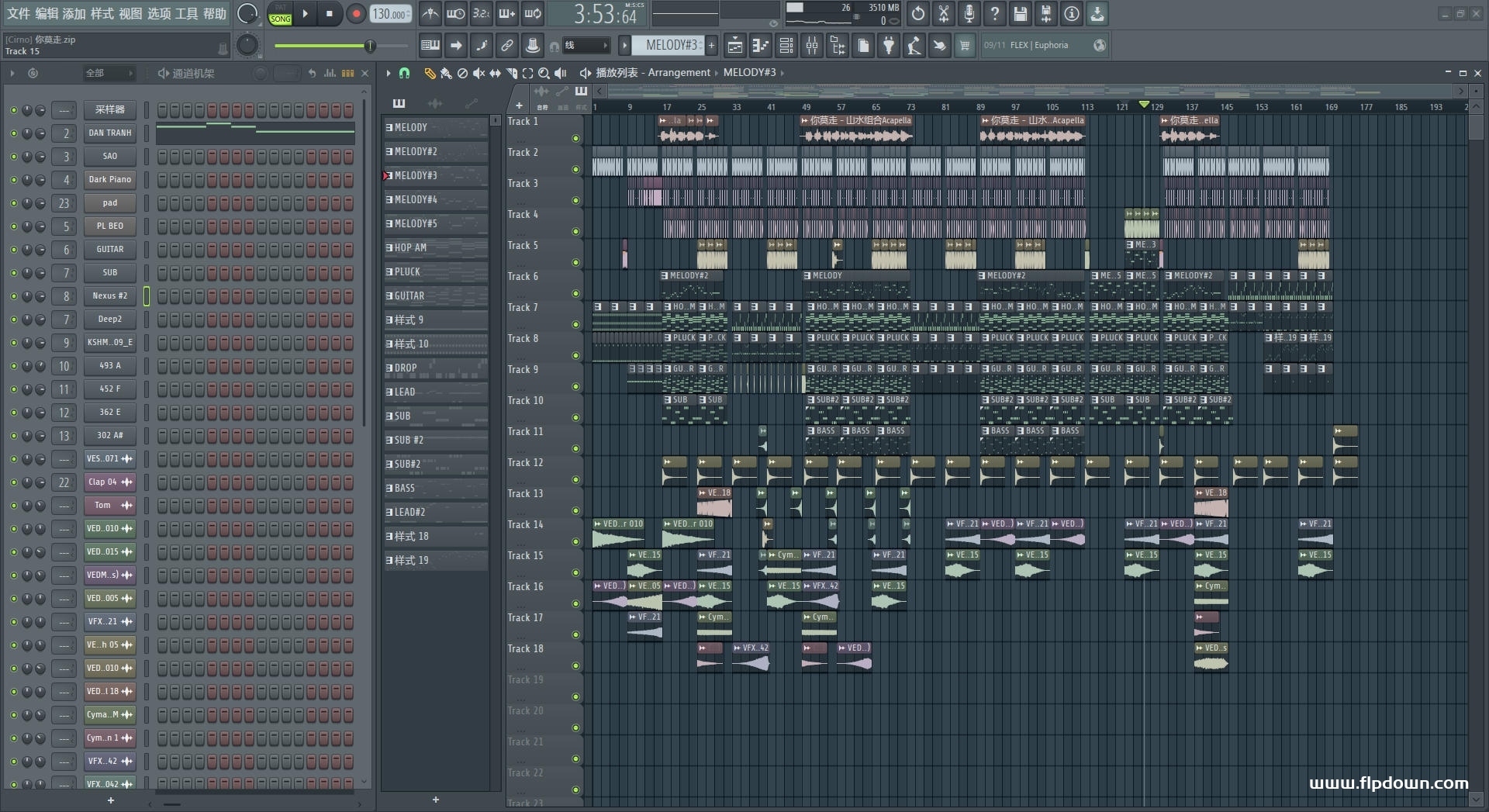1489x812 pixels.
Task: Open the 全部 channel filter dropdown
Action: pyautogui.click(x=109, y=73)
